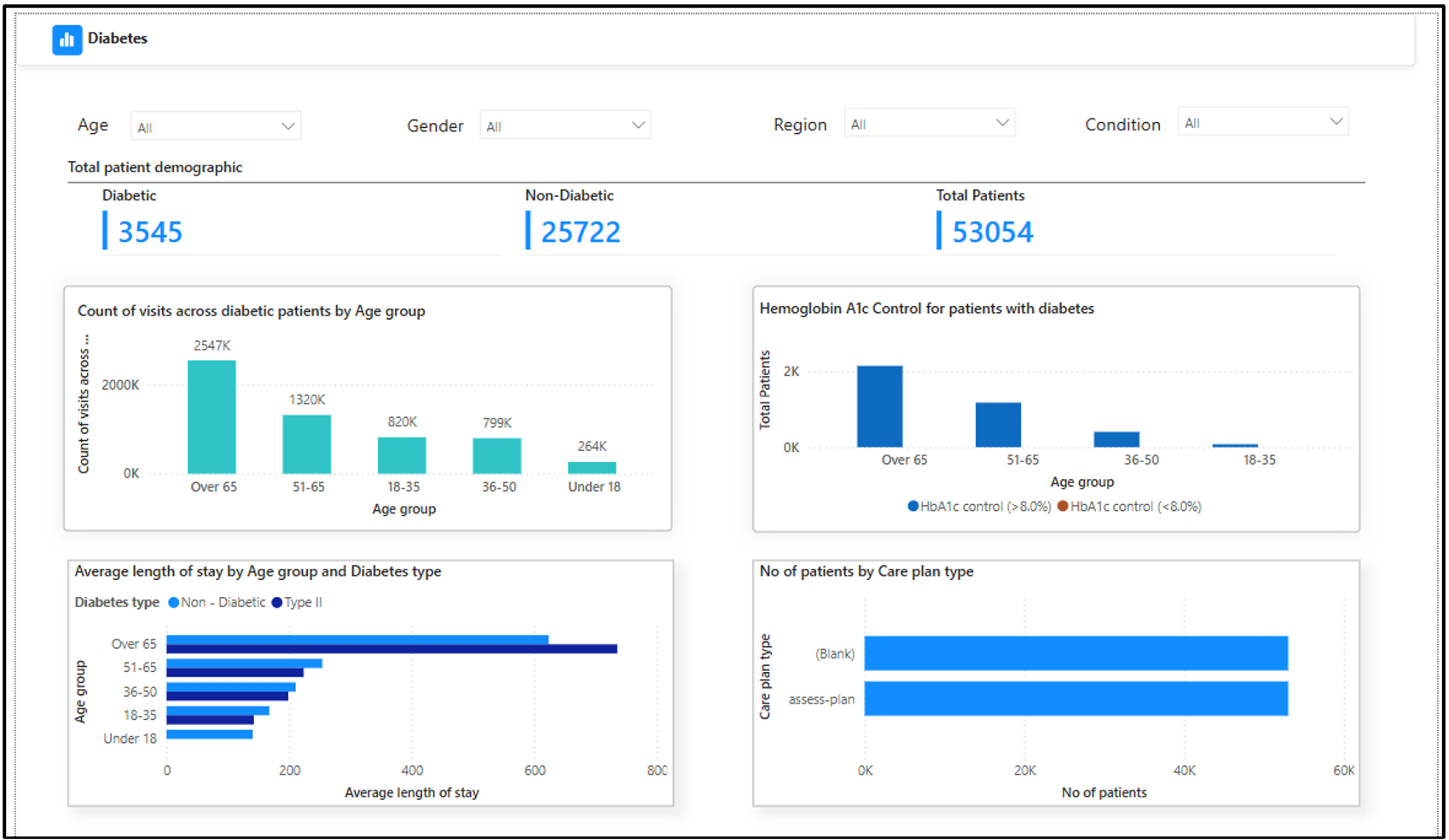Click the Over 65 HbA1c blue bar

879,407
